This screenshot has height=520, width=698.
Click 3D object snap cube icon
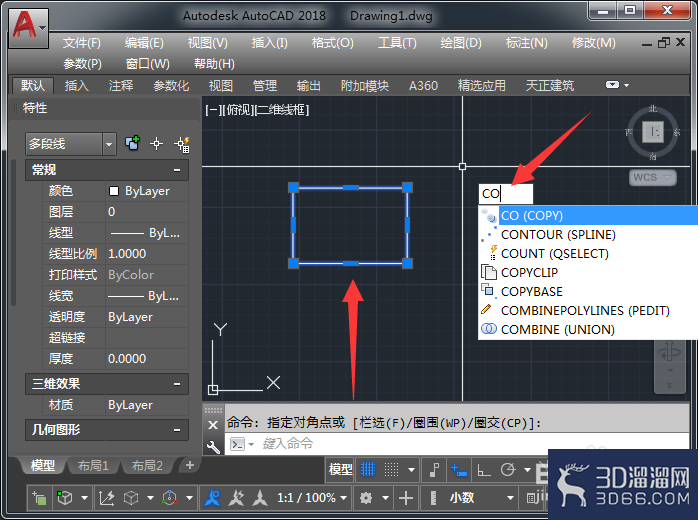pyautogui.click(x=65, y=498)
